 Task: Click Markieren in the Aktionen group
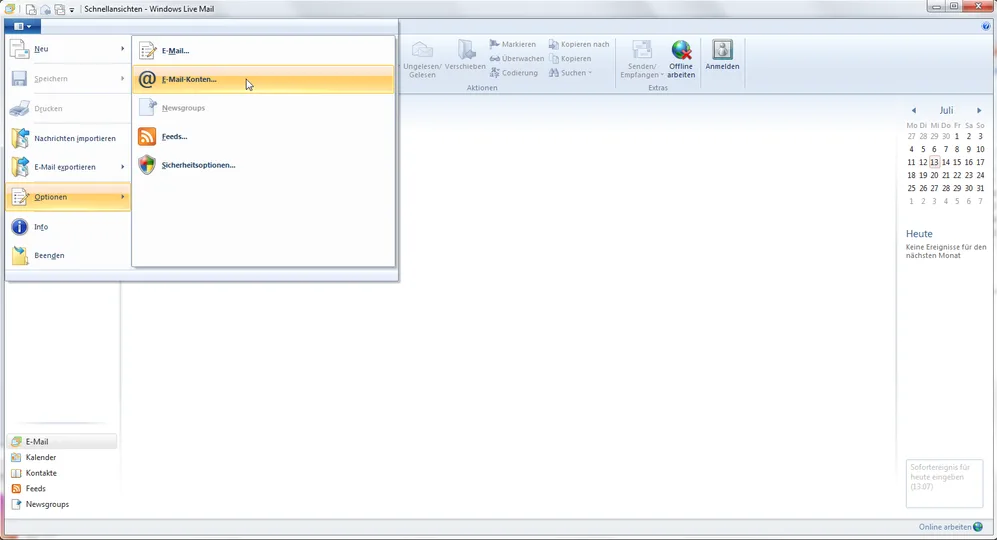512,45
